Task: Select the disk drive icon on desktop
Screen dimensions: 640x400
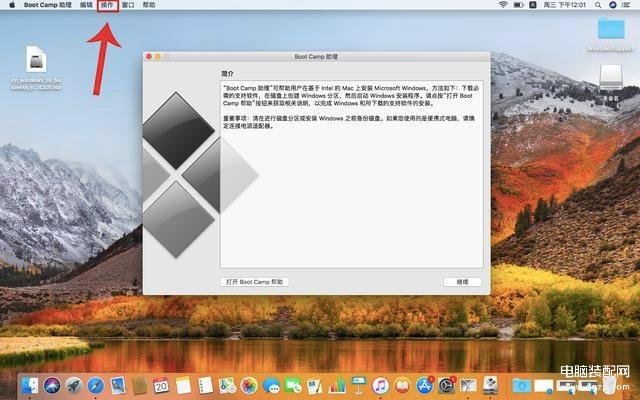Action: (611, 79)
